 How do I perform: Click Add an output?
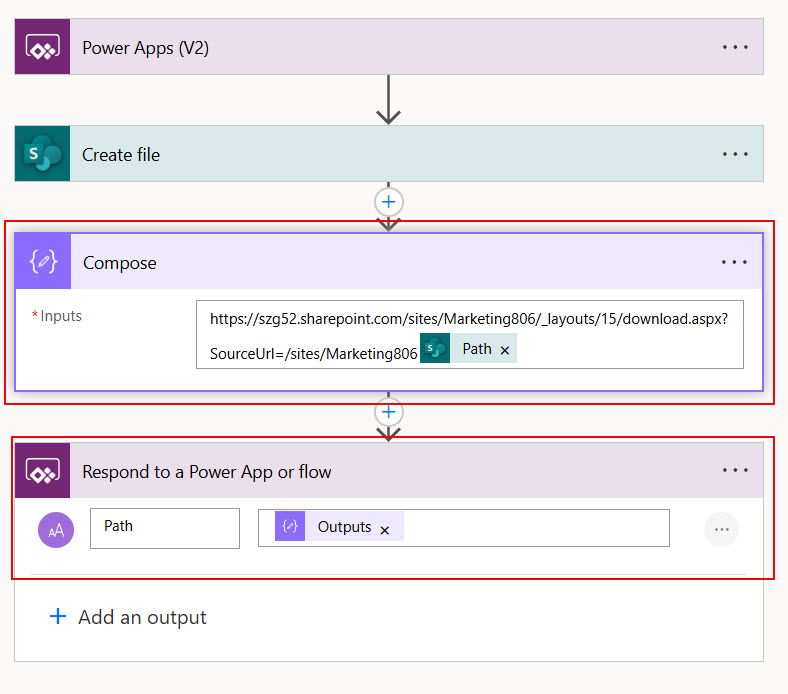coord(129,617)
